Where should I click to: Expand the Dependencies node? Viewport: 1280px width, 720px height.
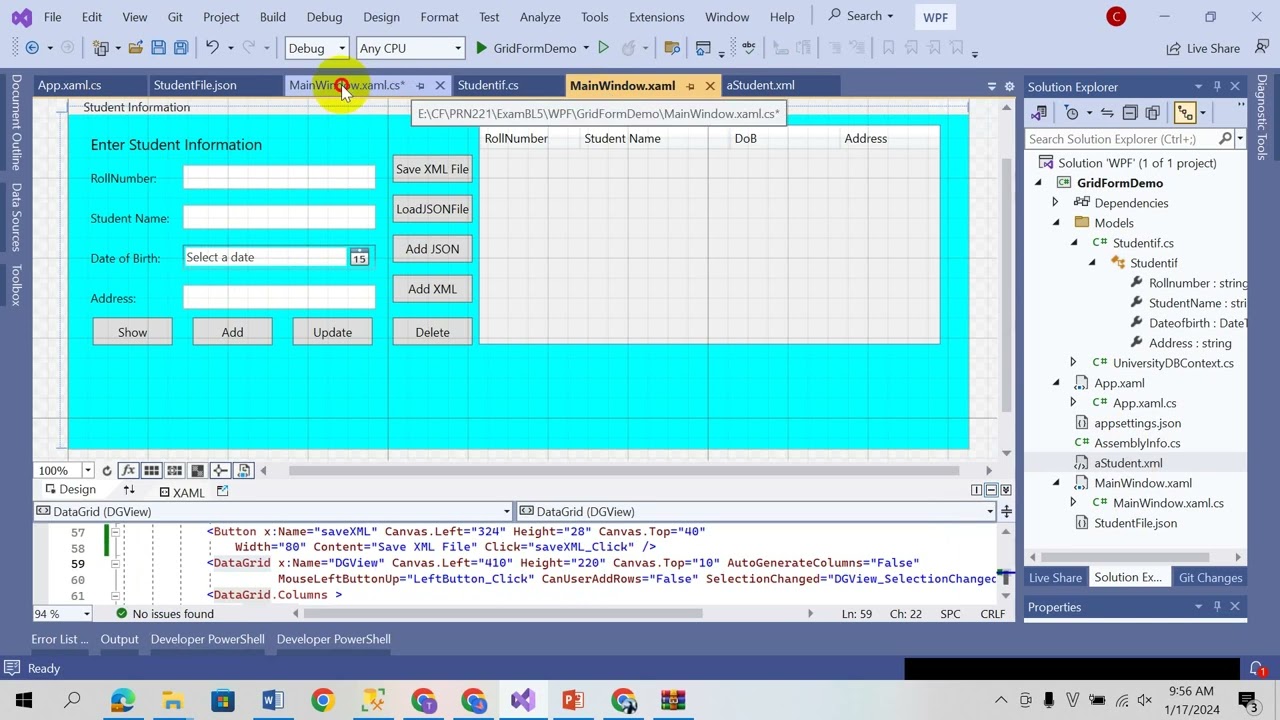[1055, 203]
